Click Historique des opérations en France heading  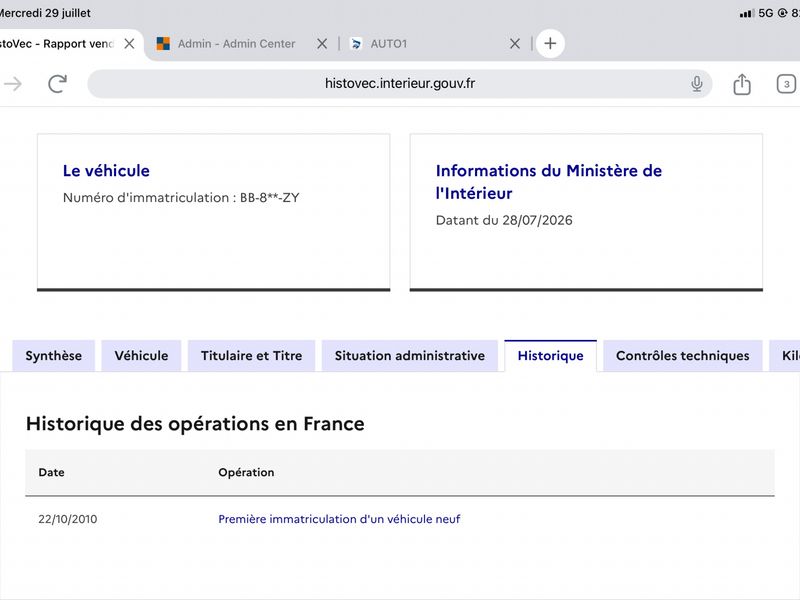pos(195,423)
